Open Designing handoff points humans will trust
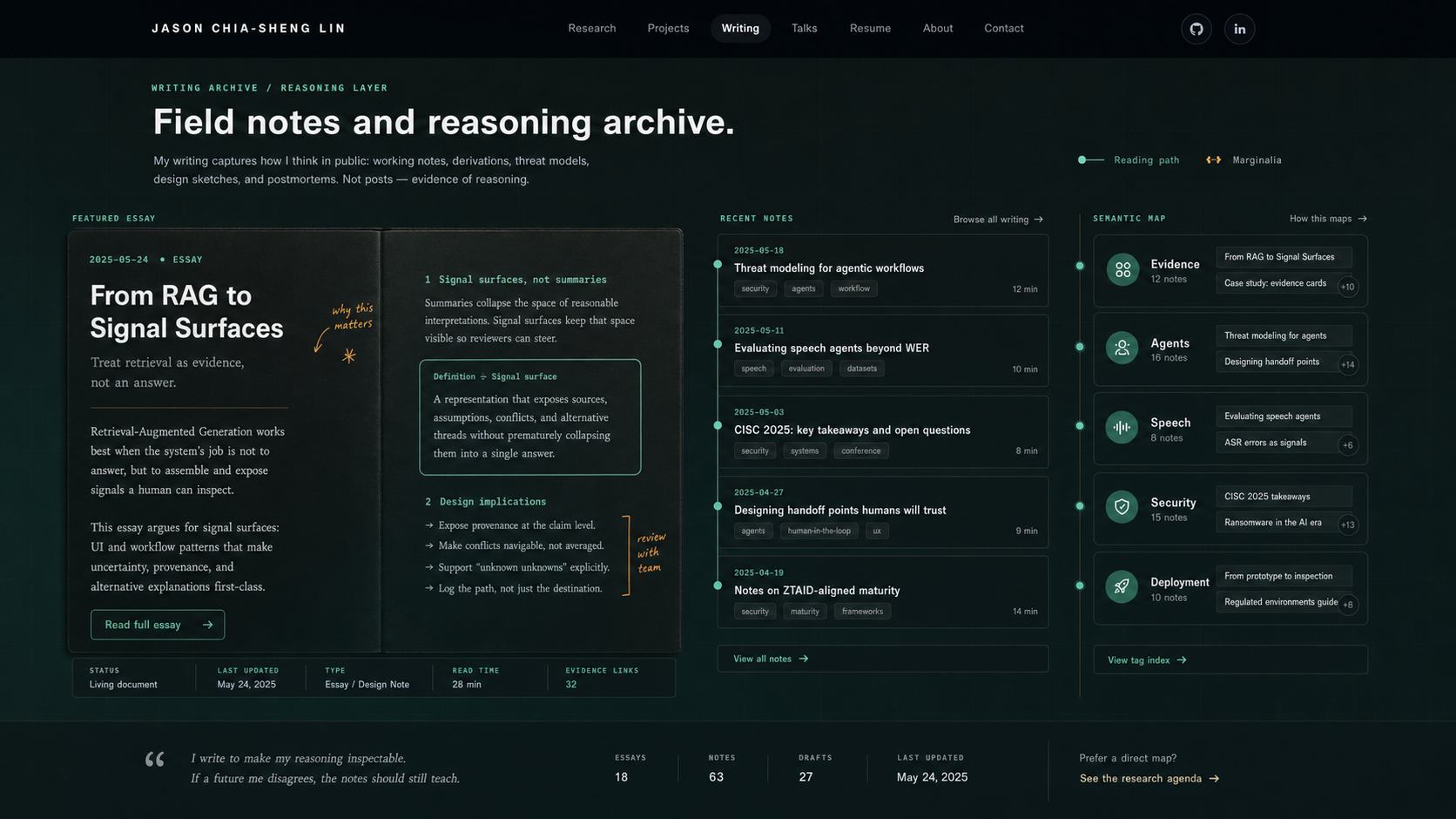The height and width of the screenshot is (819, 1456). pyautogui.click(x=883, y=512)
